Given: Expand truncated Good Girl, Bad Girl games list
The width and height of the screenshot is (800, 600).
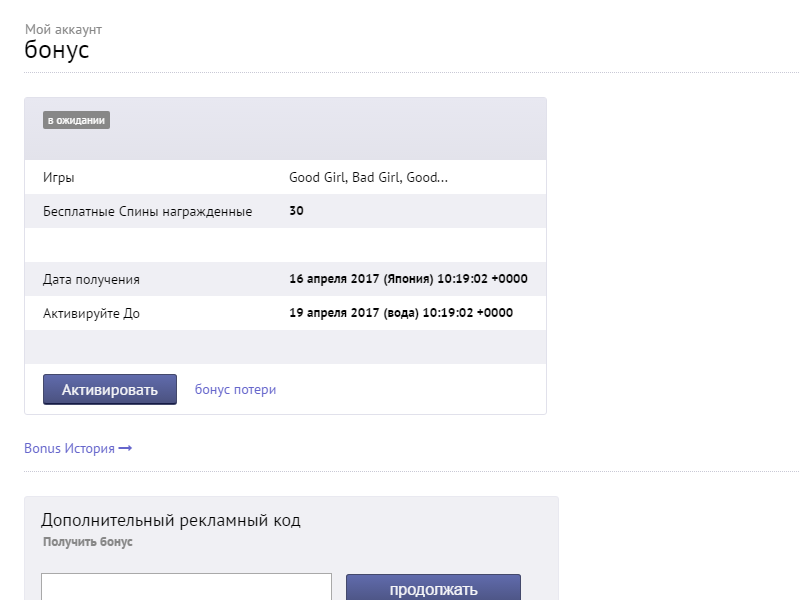Looking at the screenshot, I should point(368,178).
